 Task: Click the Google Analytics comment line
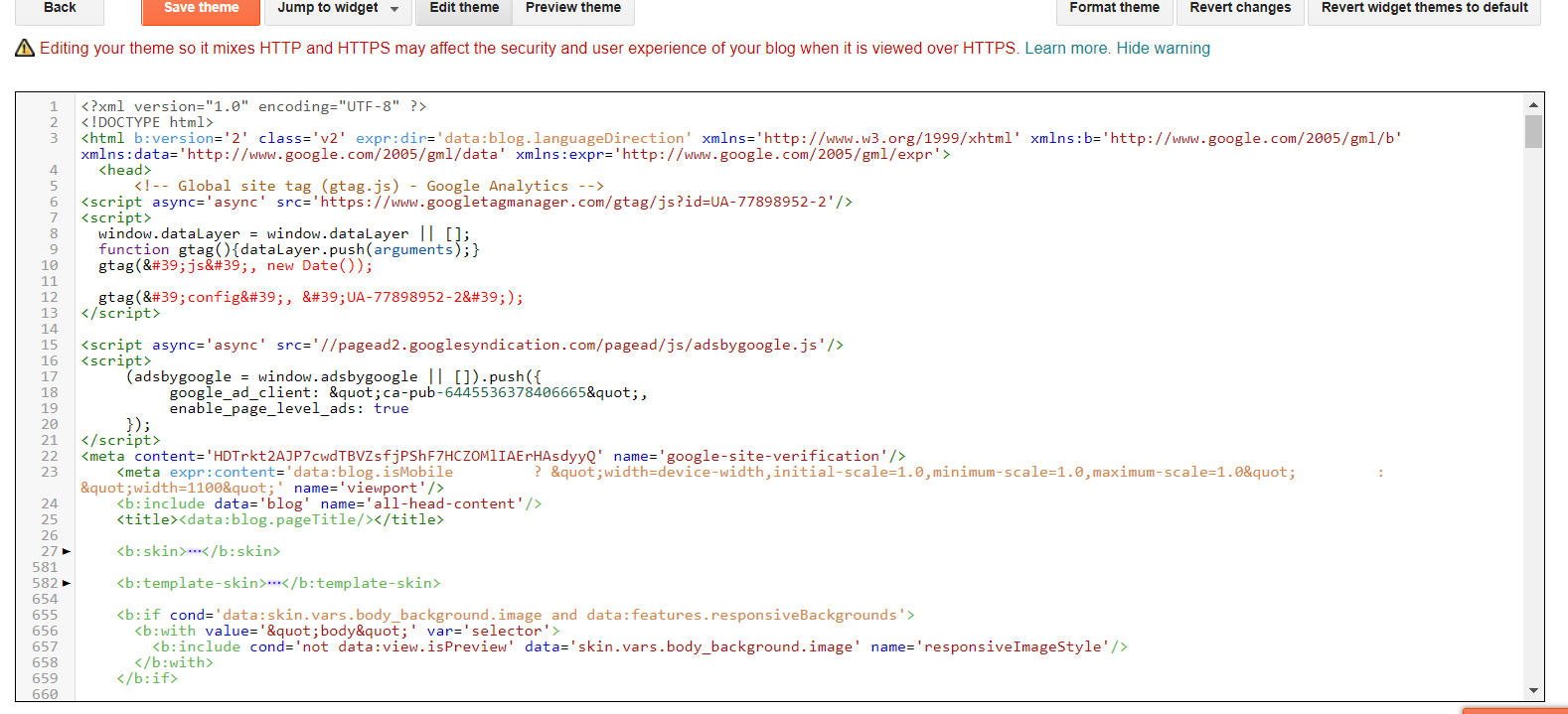[x=369, y=186]
